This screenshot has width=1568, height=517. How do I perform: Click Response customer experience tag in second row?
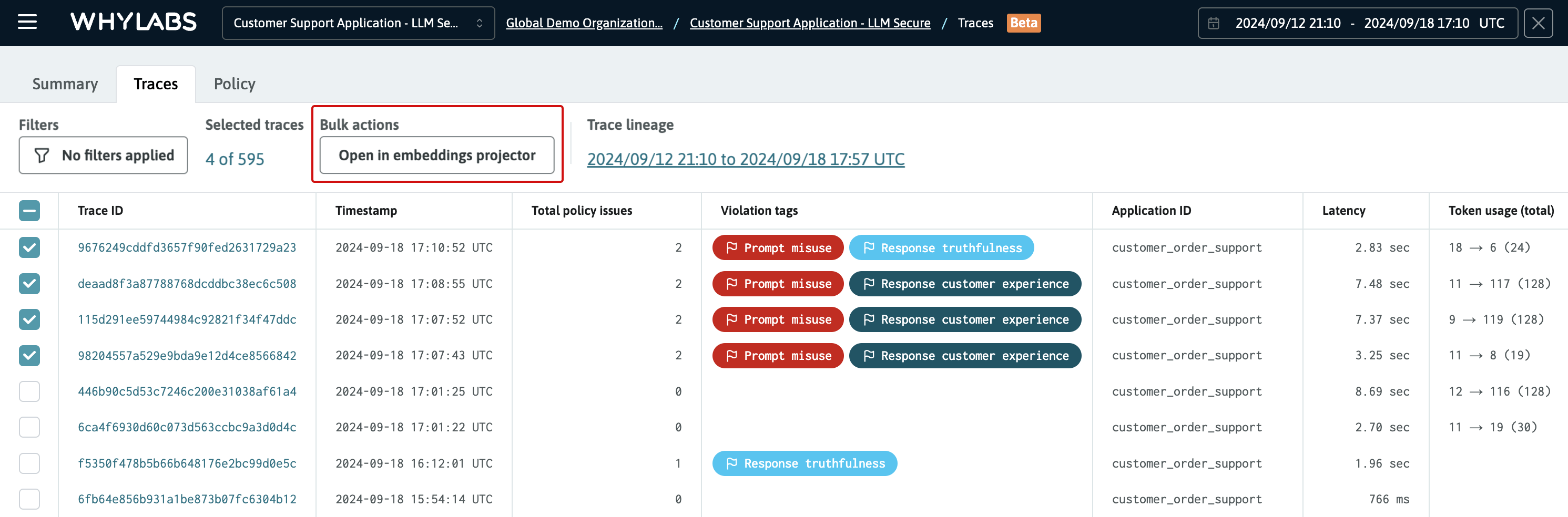pos(964,284)
